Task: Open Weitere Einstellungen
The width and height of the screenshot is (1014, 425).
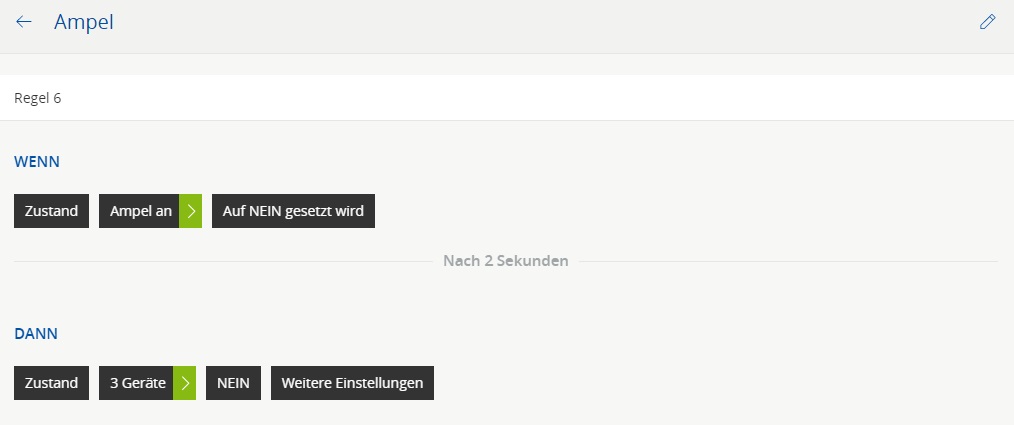Action: (352, 383)
